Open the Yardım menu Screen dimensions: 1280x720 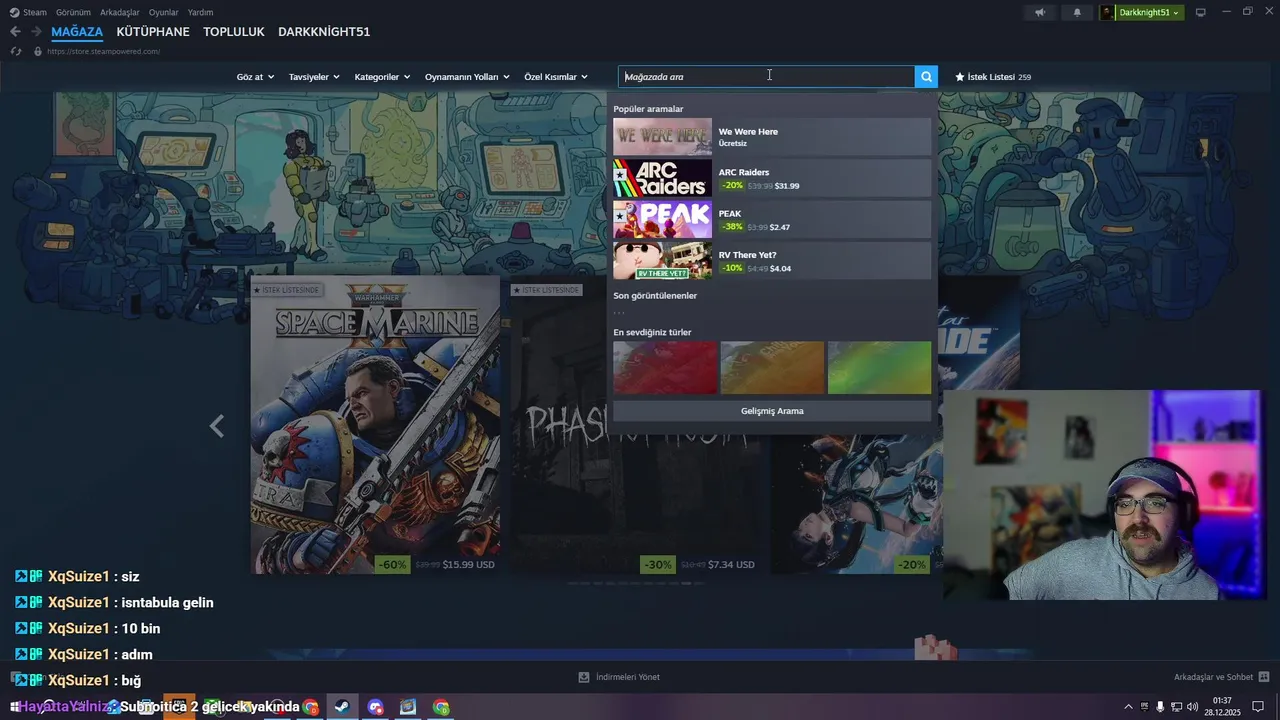pos(201,12)
